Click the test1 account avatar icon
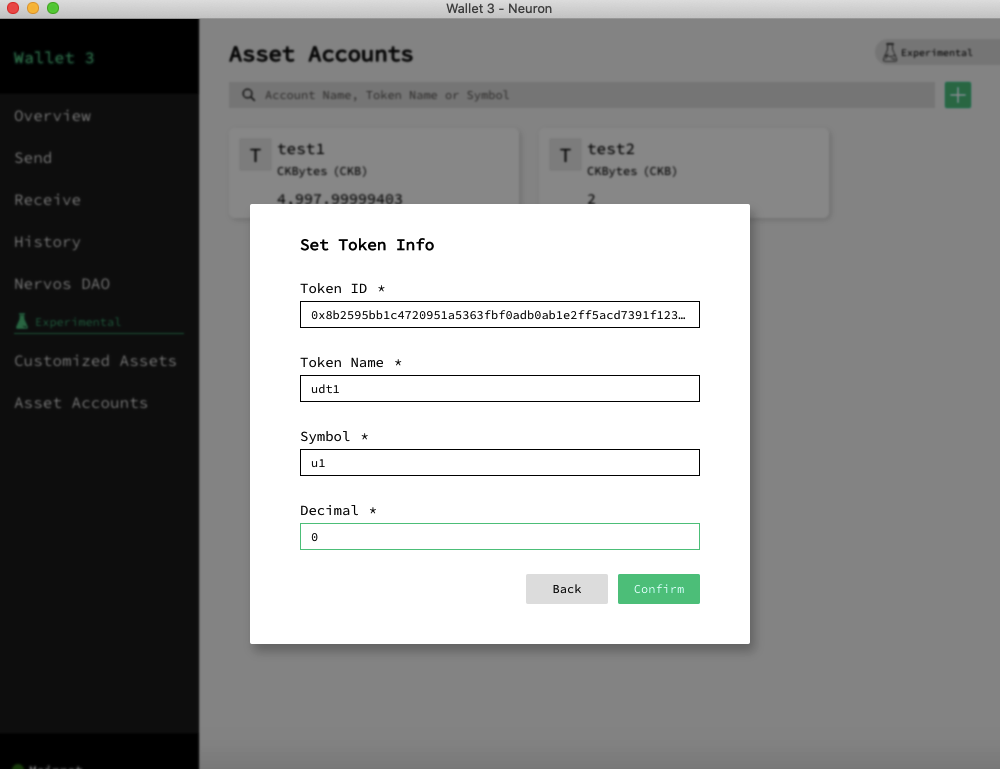This screenshot has height=769, width=1000. 255,155
